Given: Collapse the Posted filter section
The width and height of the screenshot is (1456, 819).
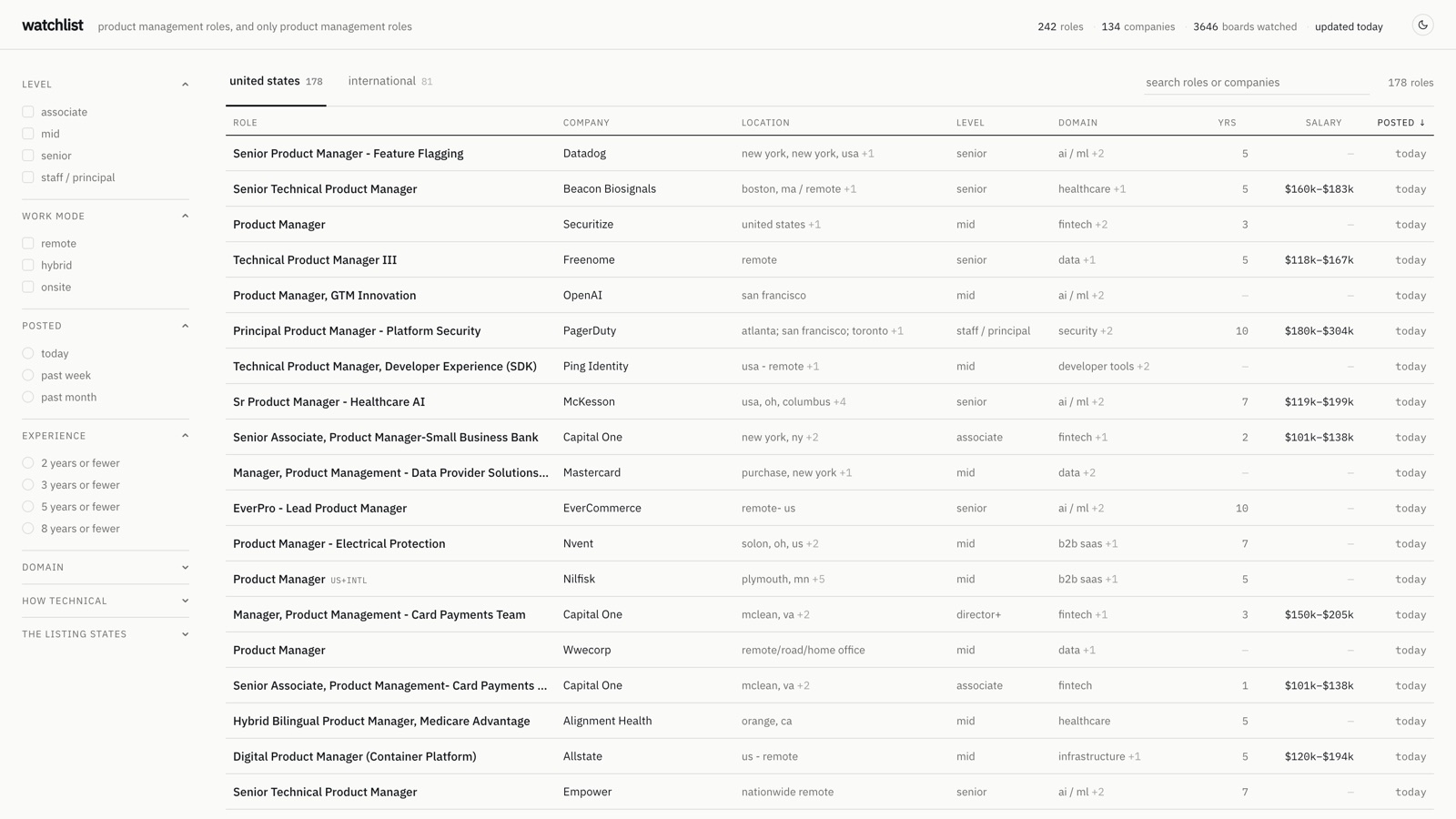Looking at the screenshot, I should click(106, 326).
